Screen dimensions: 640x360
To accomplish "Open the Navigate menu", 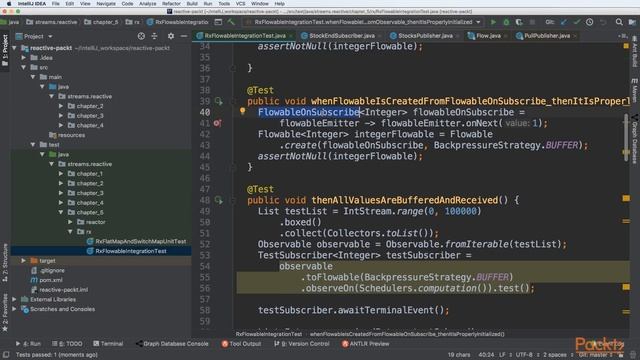I will coord(106,4).
